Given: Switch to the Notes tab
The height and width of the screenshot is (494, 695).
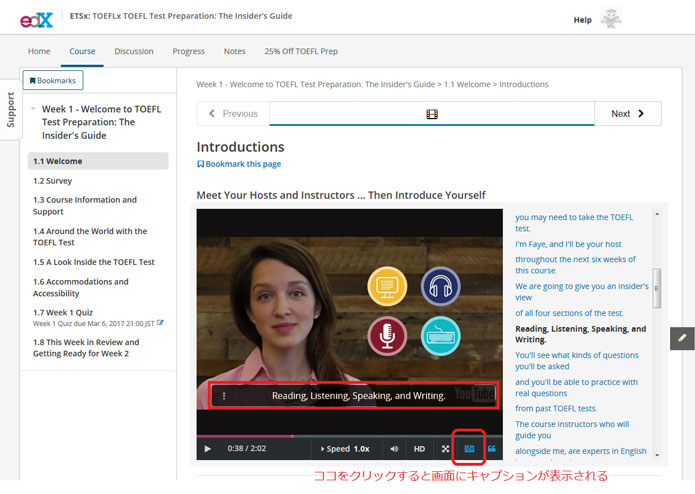Looking at the screenshot, I should pyautogui.click(x=234, y=51).
